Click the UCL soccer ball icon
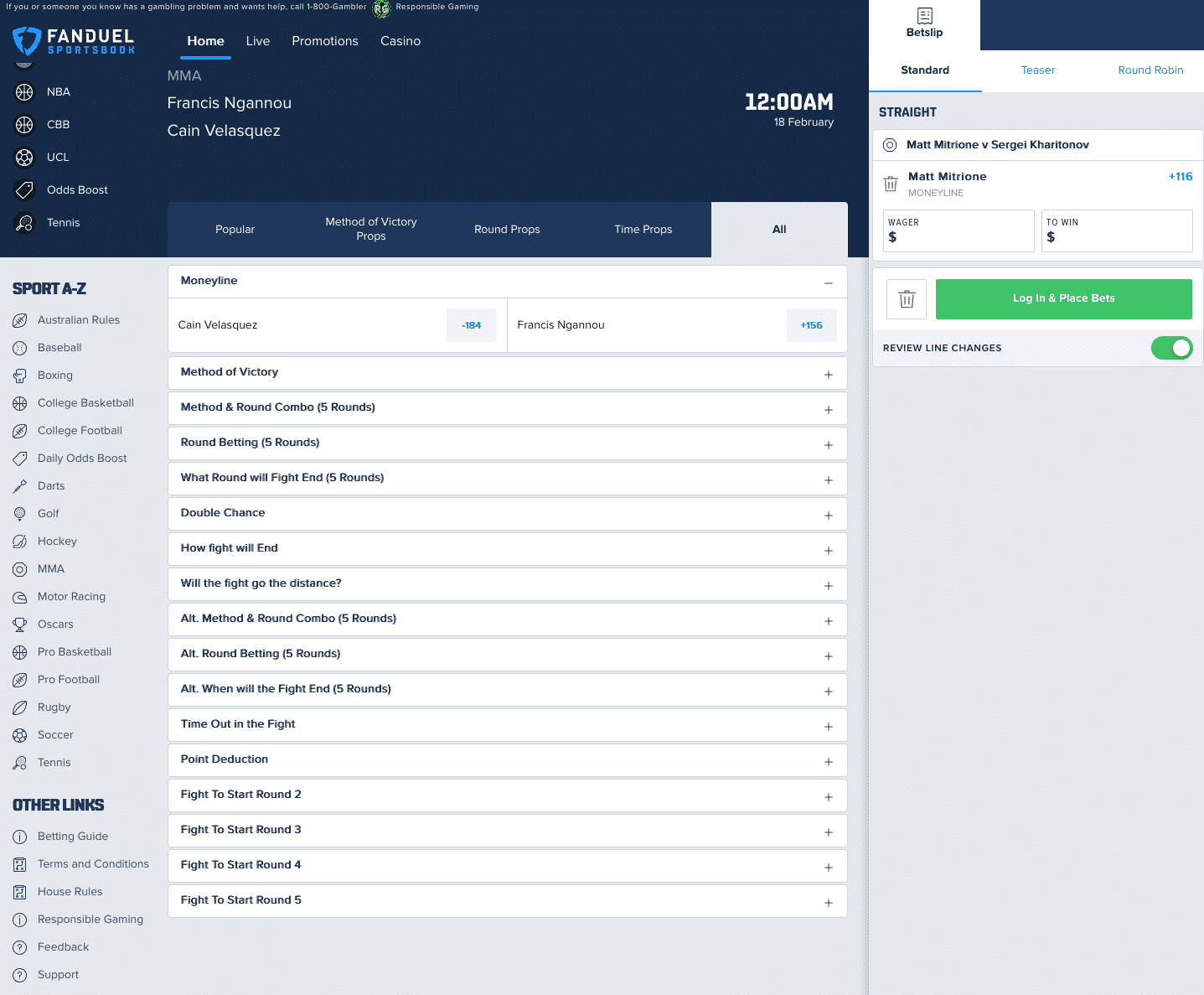Viewport: 1204px width, 995px height. click(x=24, y=158)
